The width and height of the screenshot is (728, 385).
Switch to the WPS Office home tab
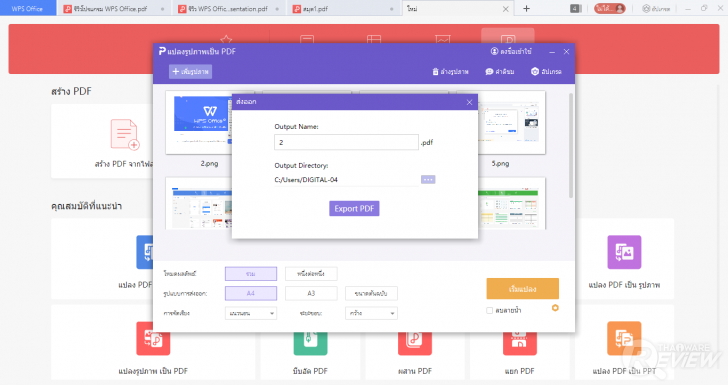pyautogui.click(x=27, y=8)
